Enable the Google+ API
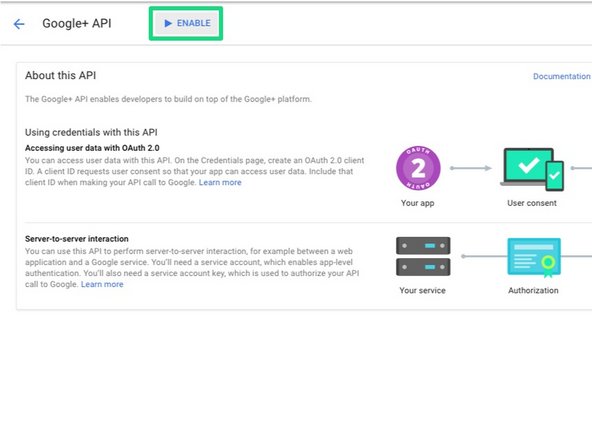This screenshot has height=444, width=592. [186, 23]
